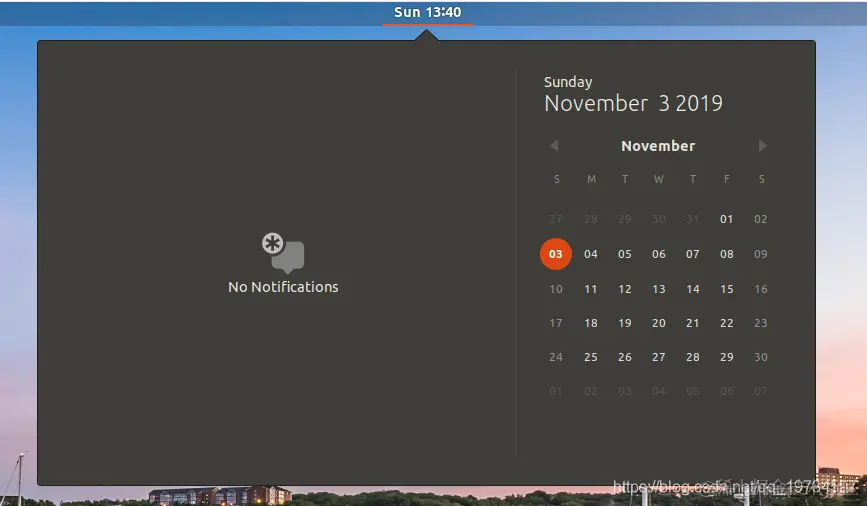Select greyed-out December 06 in the bottom row

click(727, 392)
